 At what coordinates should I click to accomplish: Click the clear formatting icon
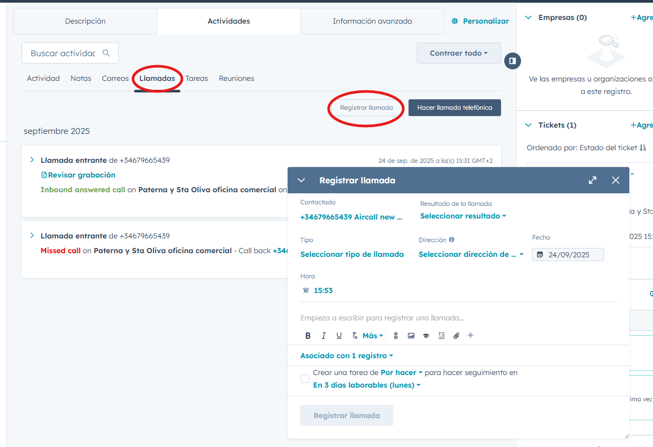pyautogui.click(x=354, y=336)
